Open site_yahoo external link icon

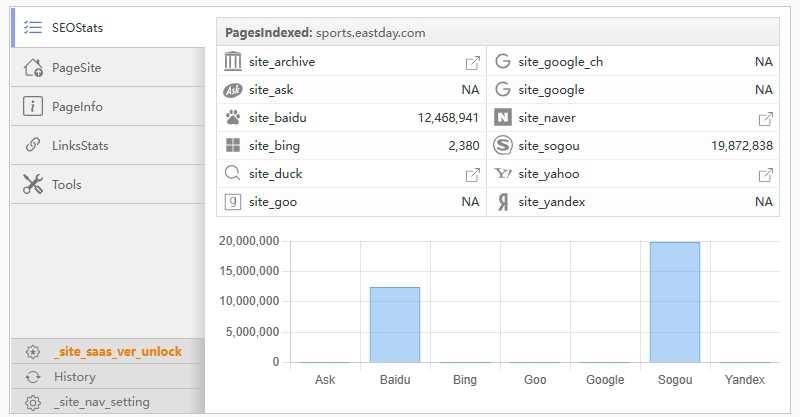(765, 175)
